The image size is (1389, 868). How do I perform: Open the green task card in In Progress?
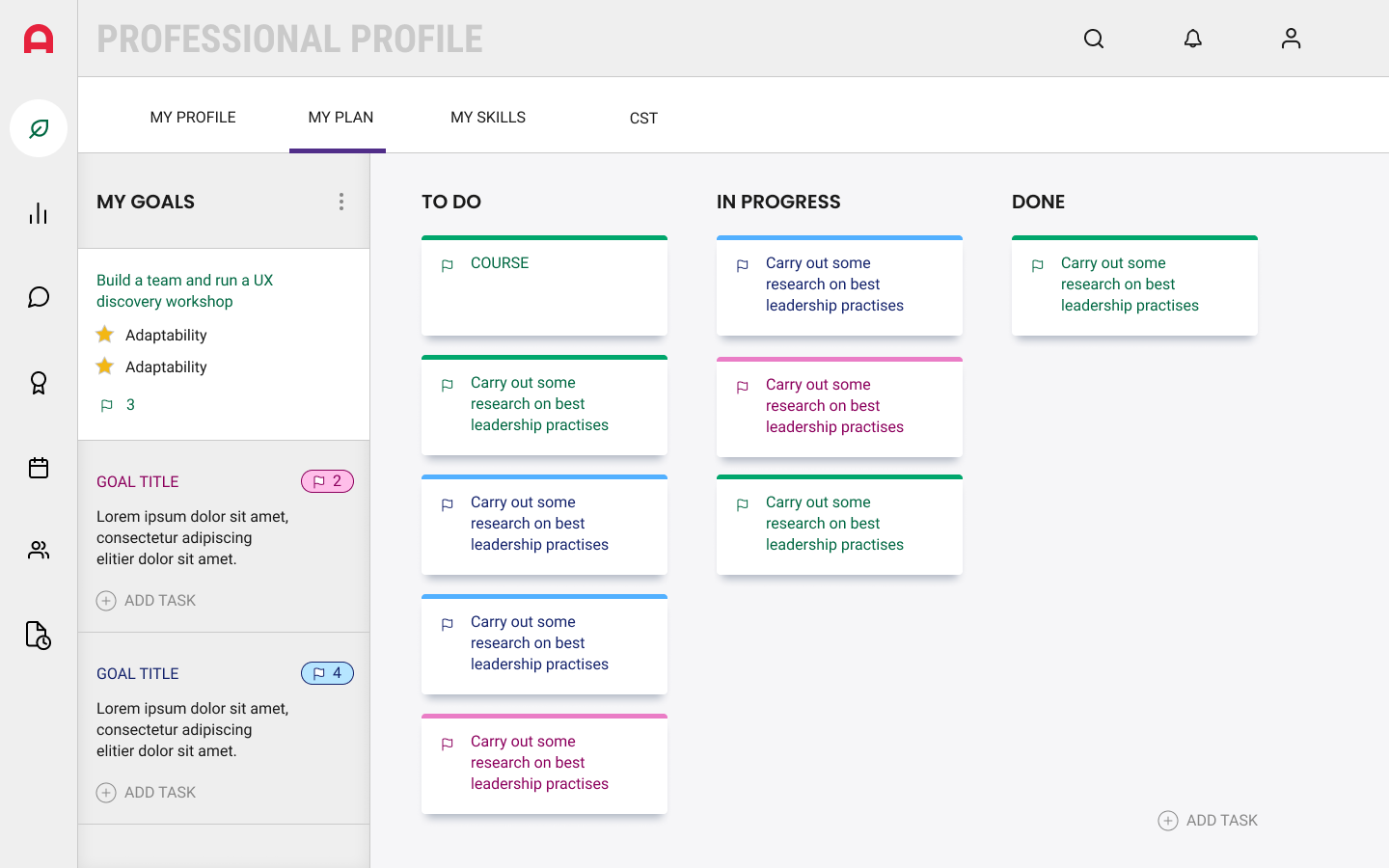(839, 525)
